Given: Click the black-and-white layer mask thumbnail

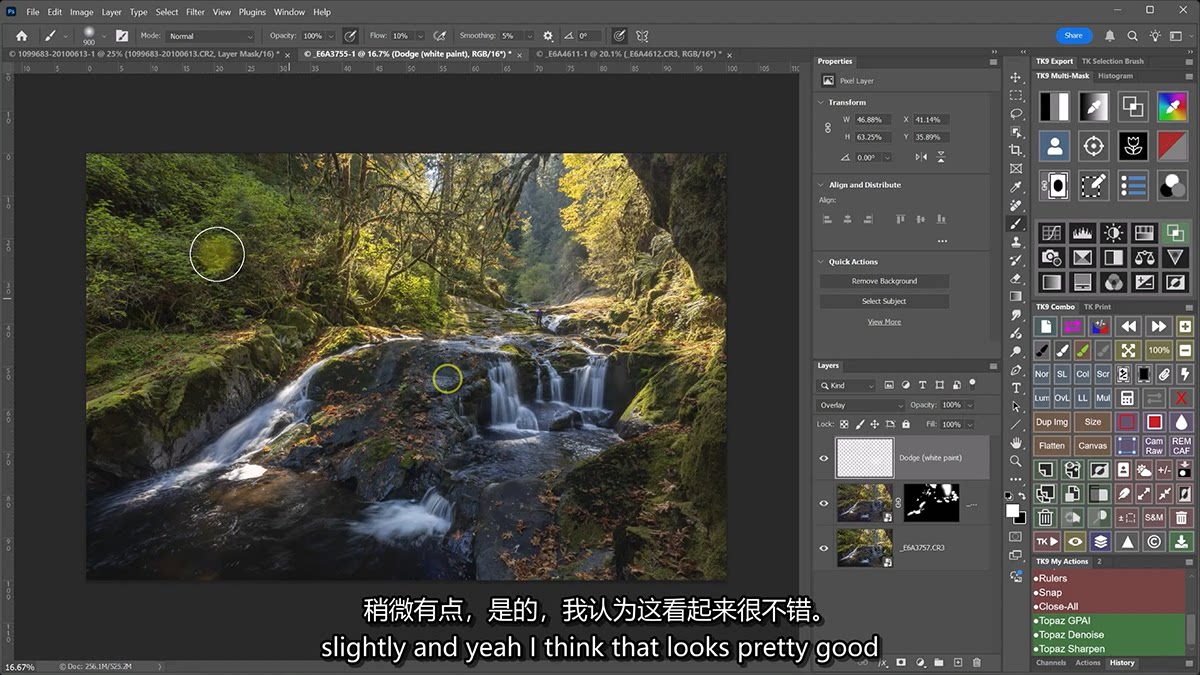Looking at the screenshot, I should tap(931, 503).
